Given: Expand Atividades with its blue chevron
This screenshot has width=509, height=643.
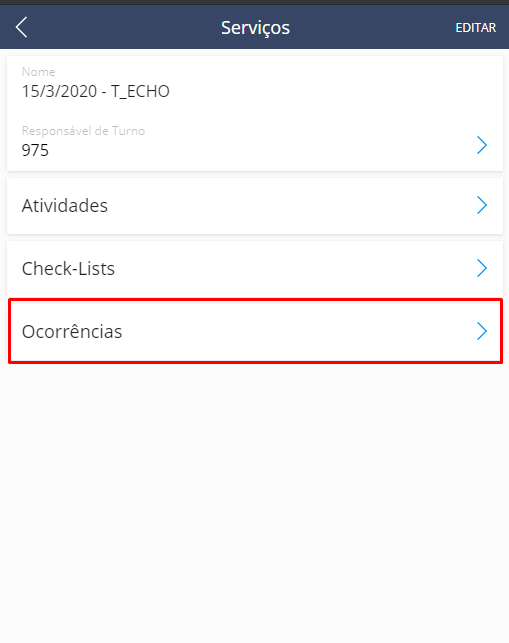Looking at the screenshot, I should [x=482, y=205].
